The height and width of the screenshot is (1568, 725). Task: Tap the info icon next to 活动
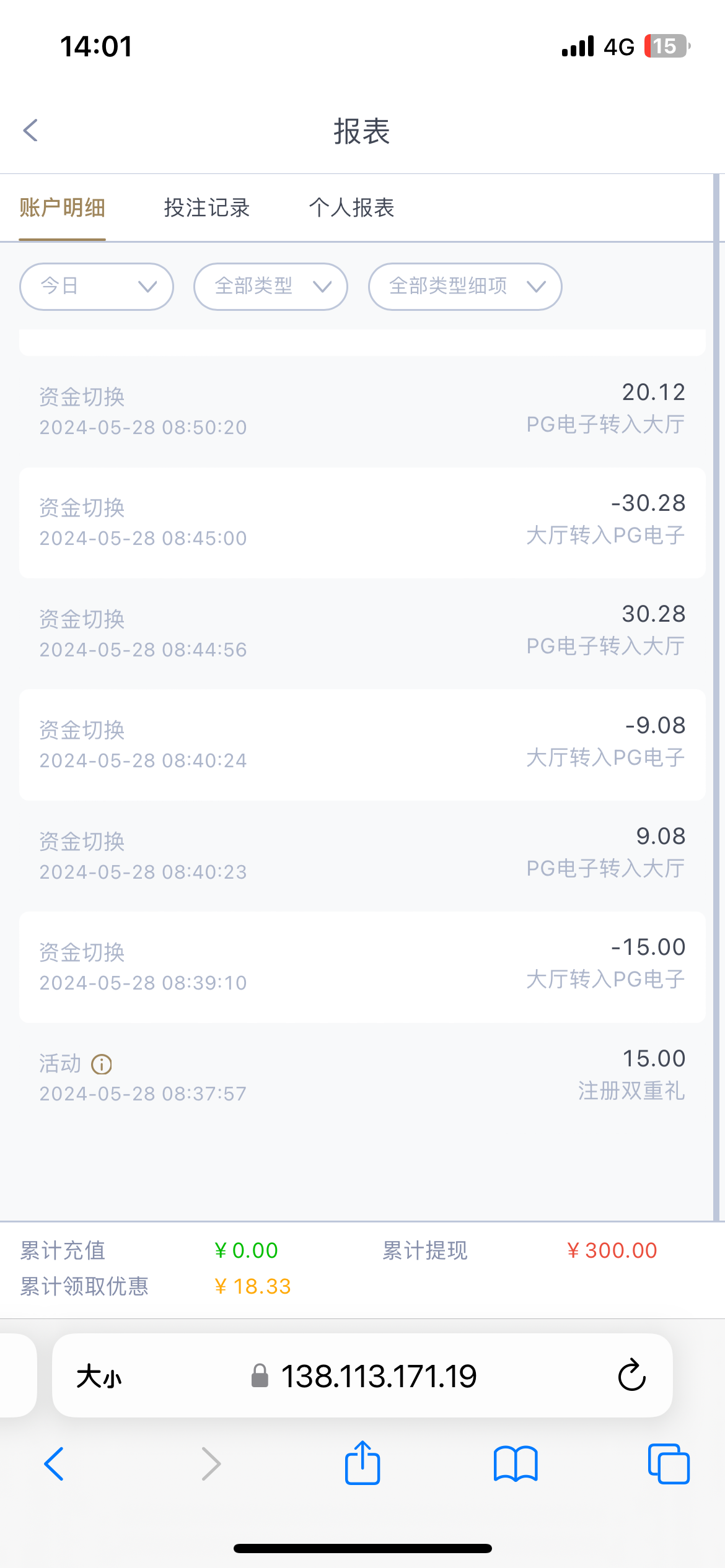102,1065
